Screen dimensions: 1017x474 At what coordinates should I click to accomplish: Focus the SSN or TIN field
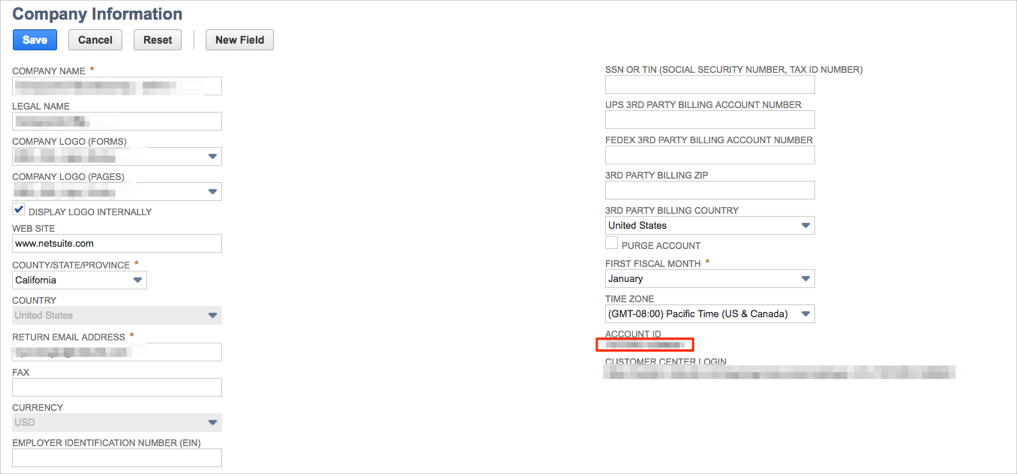click(x=709, y=85)
